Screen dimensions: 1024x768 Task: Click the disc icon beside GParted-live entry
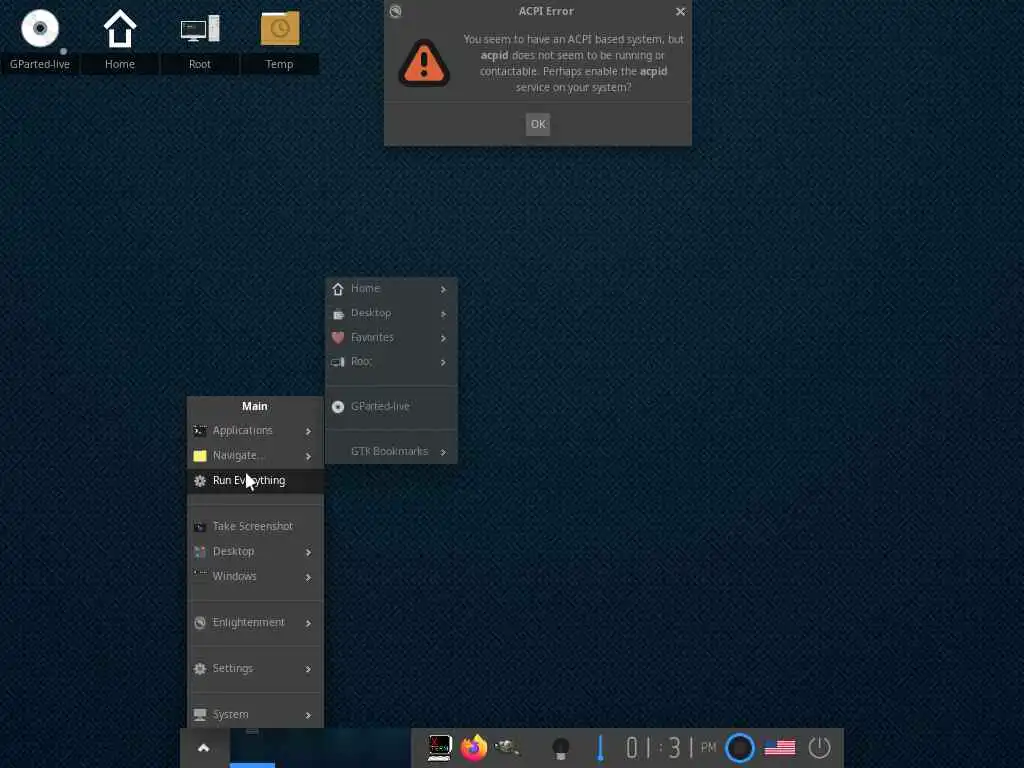[x=338, y=406]
